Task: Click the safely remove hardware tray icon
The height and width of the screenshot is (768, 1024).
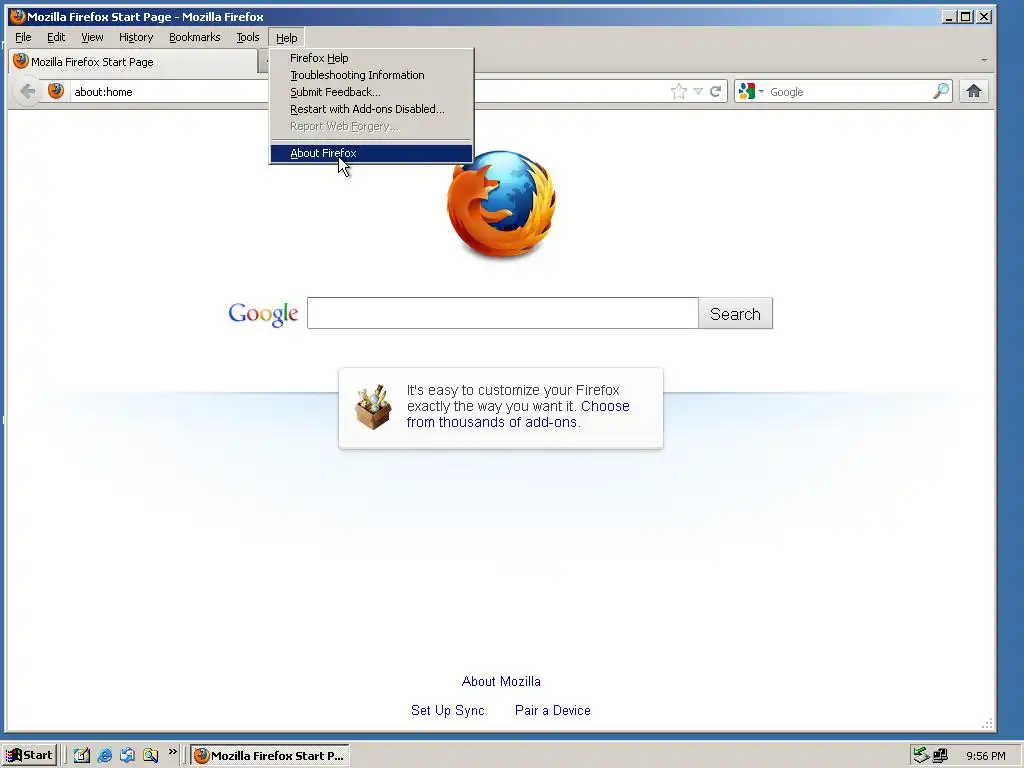Action: click(921, 755)
